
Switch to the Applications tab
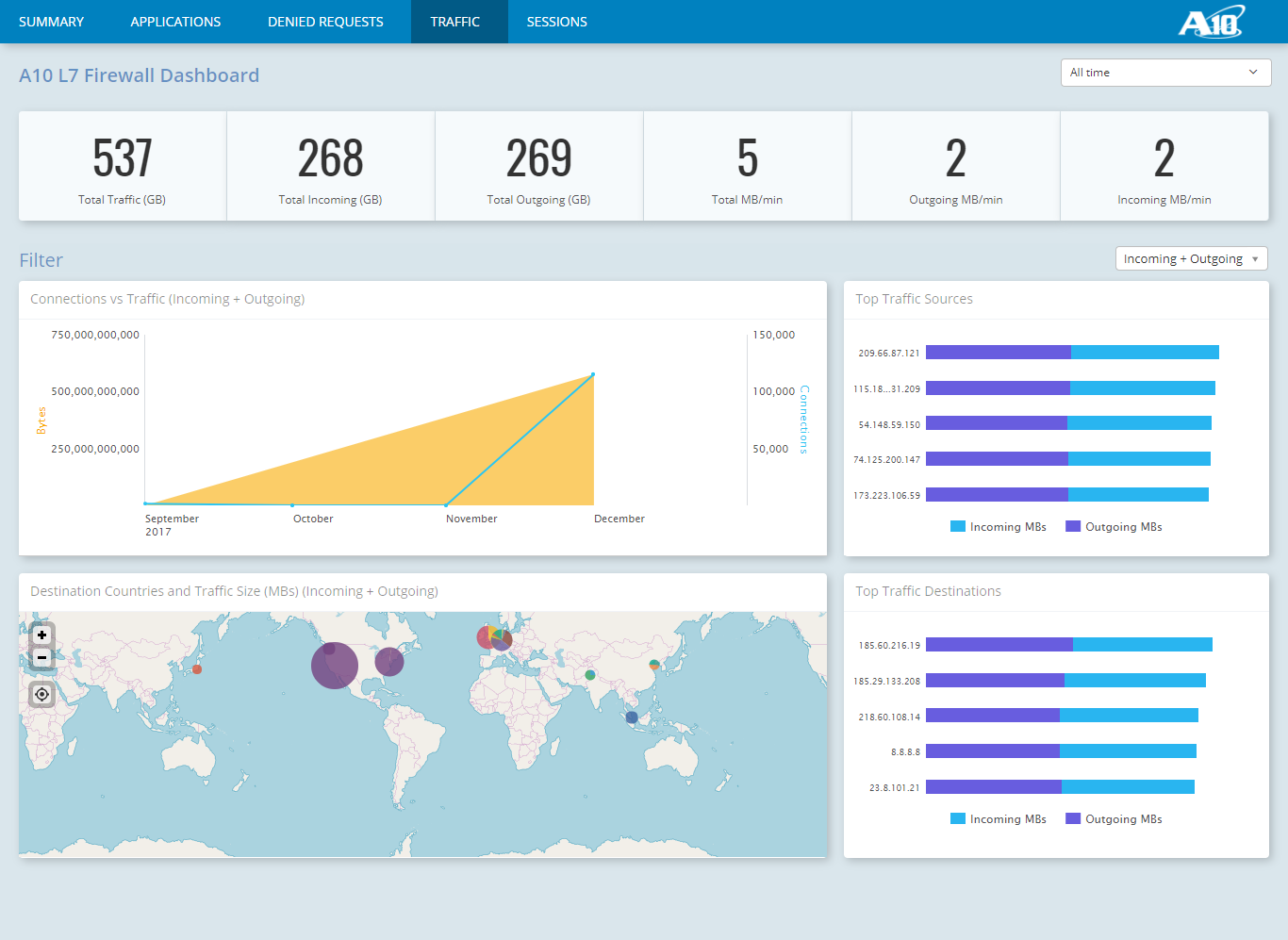(175, 22)
